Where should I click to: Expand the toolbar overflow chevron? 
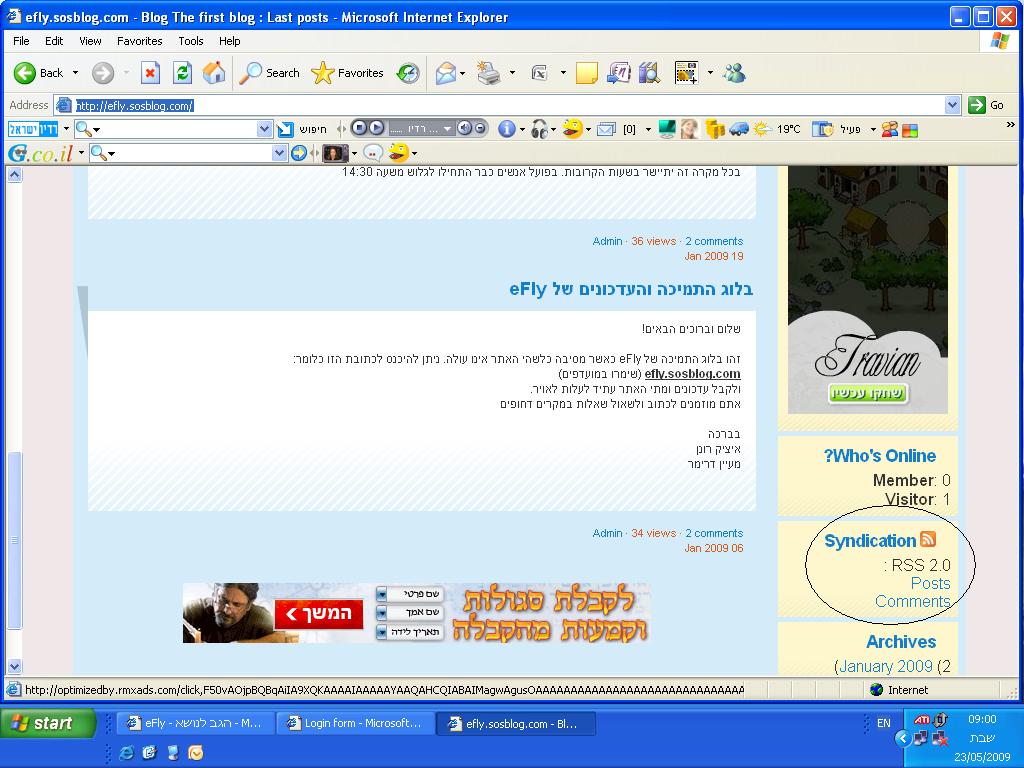click(x=1011, y=124)
